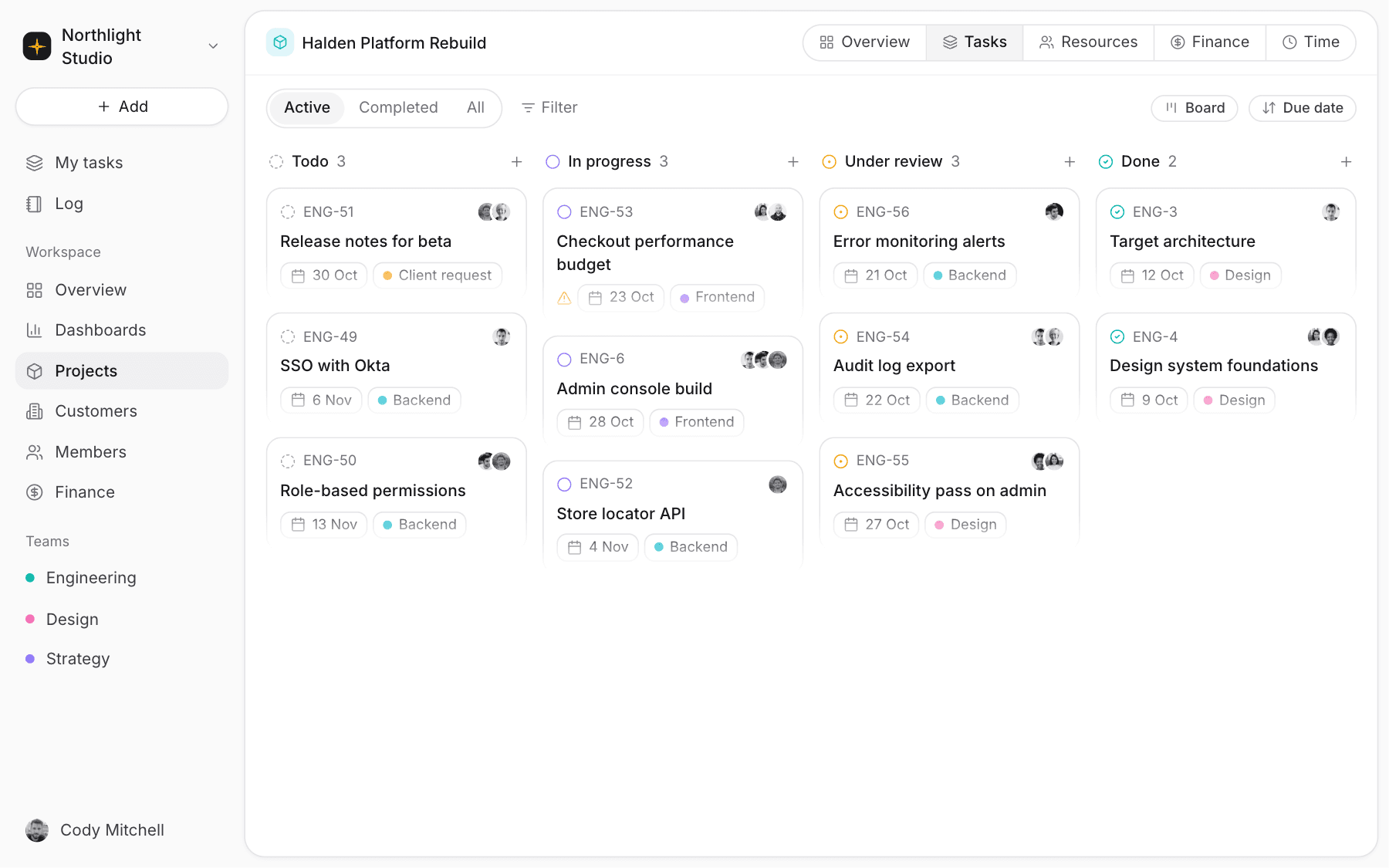The height and width of the screenshot is (868, 1389).
Task: Click the status circle on ENG-51
Action: click(288, 212)
